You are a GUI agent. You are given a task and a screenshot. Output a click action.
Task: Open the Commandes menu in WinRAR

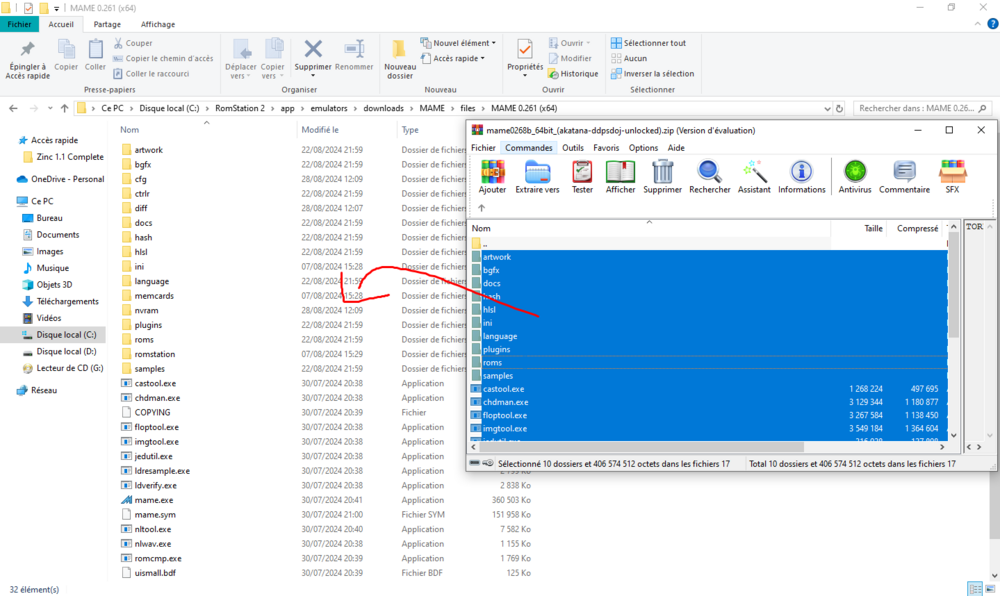click(x=530, y=147)
